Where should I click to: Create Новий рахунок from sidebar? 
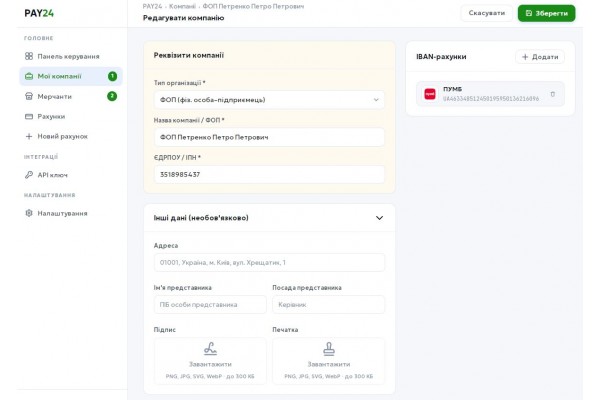[62, 136]
